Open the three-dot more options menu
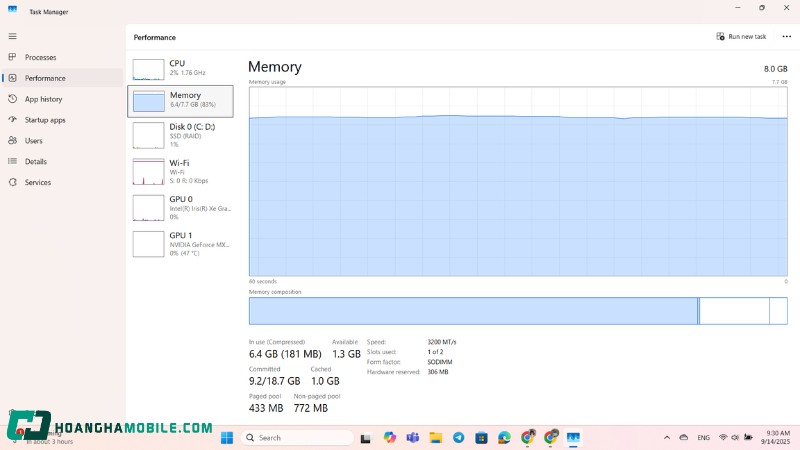Viewport: 800px width, 450px height. pos(786,37)
